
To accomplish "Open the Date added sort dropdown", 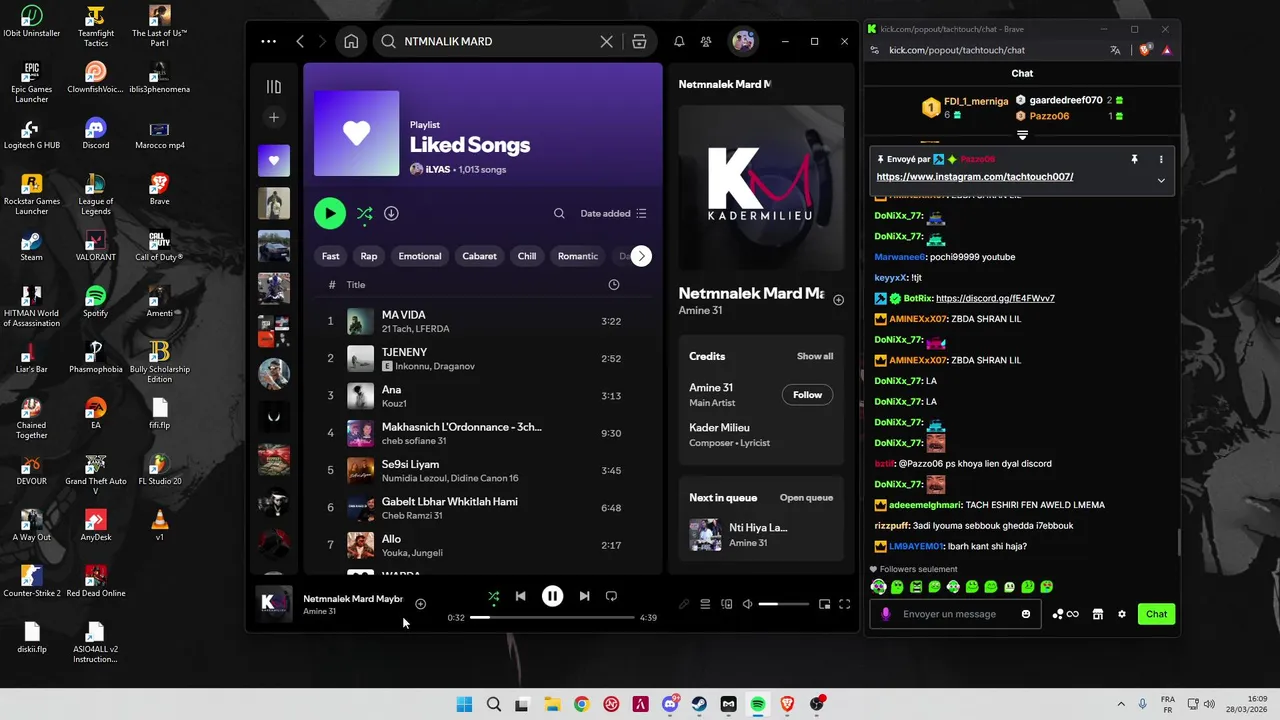I will tap(613, 213).
